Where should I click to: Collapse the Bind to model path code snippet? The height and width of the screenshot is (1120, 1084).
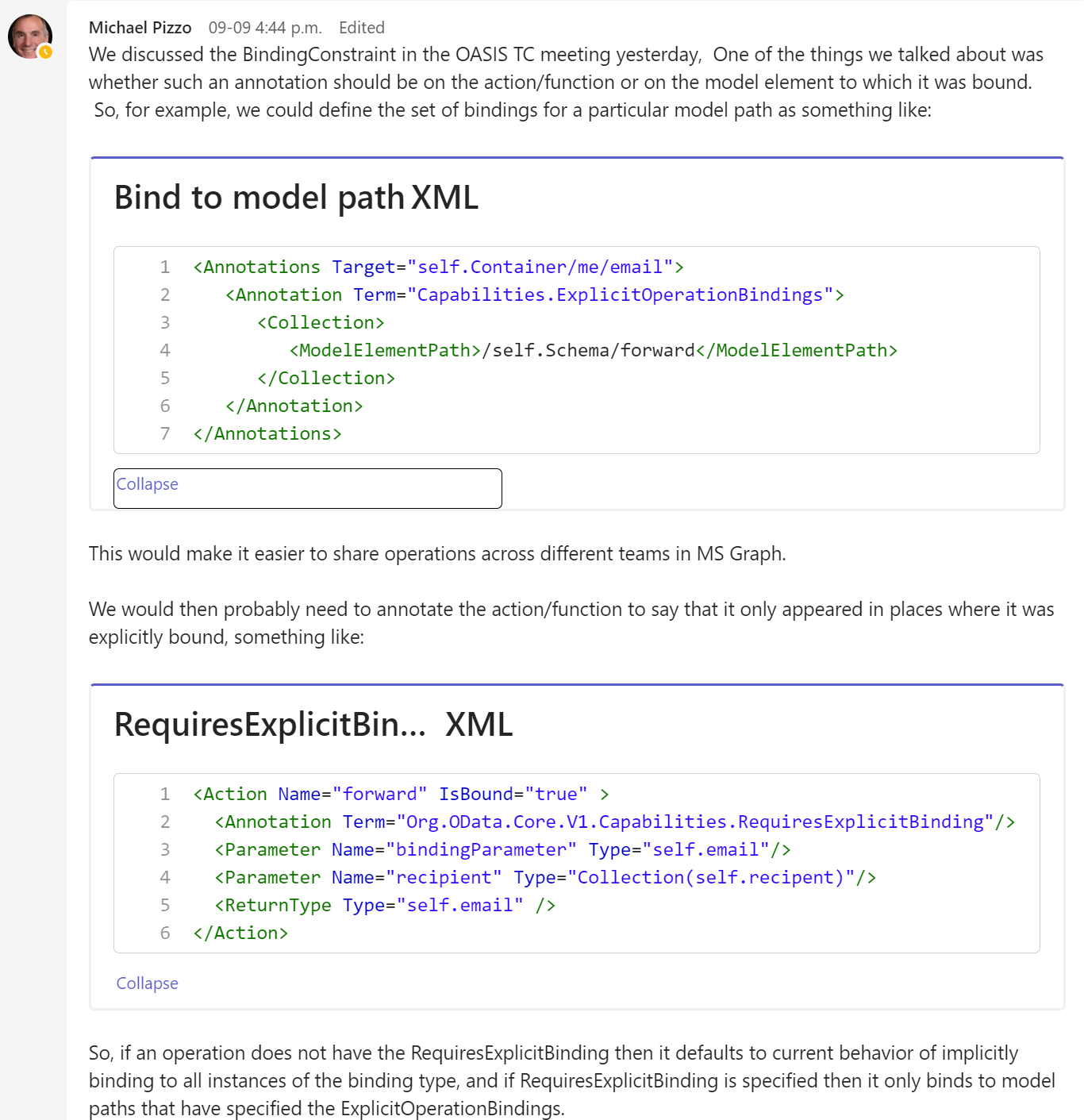coord(147,484)
